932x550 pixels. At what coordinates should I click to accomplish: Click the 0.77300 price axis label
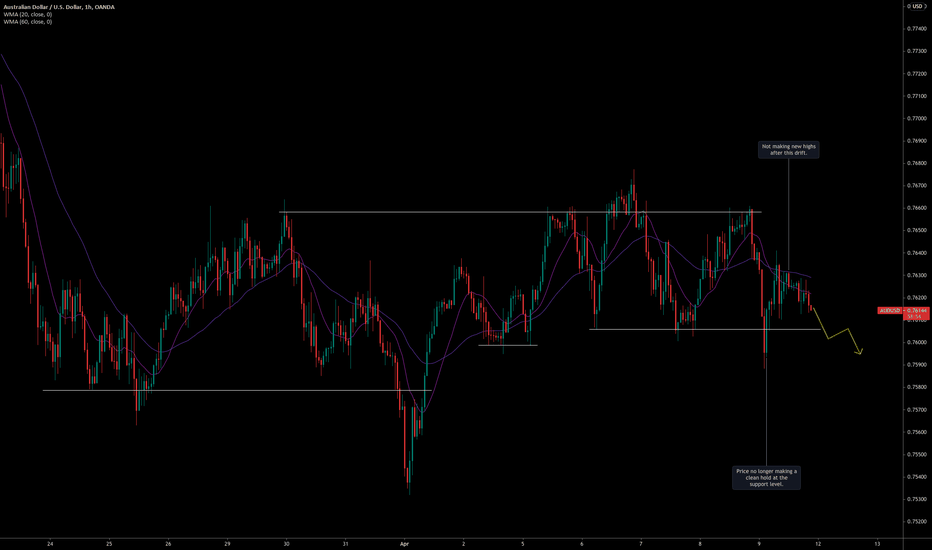(916, 51)
